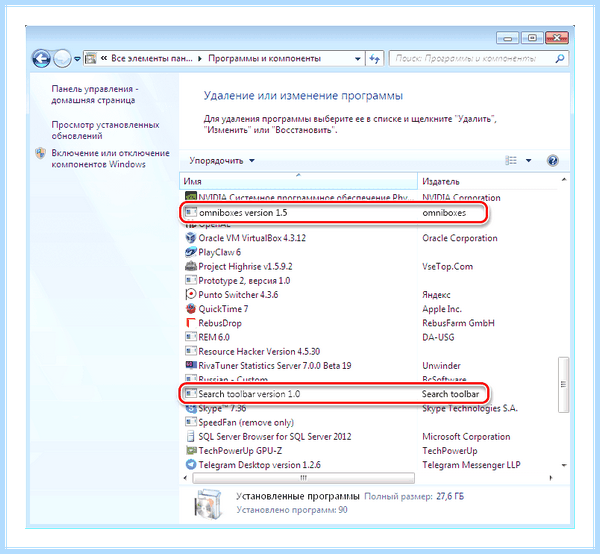Select SpeedFan (remove only)
600x554 pixels.
coord(246,422)
